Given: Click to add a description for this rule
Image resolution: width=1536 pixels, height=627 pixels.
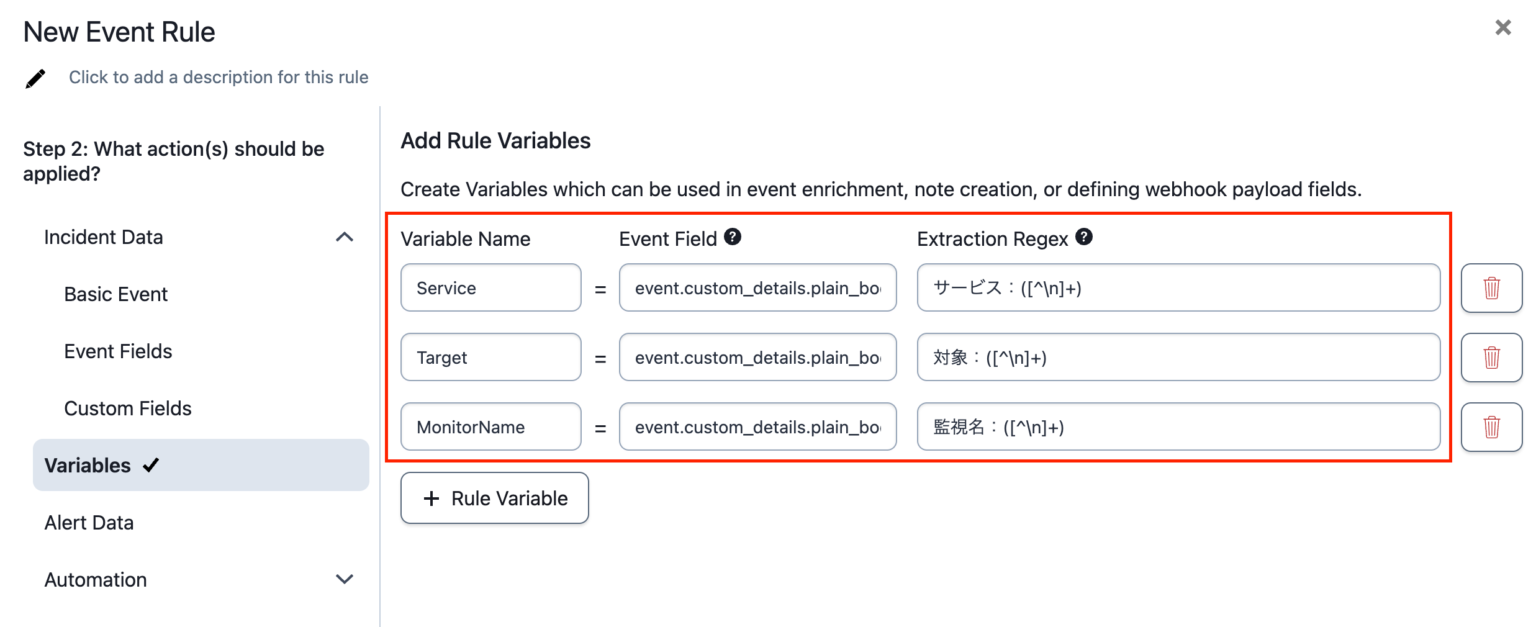Looking at the screenshot, I should (x=218, y=76).
